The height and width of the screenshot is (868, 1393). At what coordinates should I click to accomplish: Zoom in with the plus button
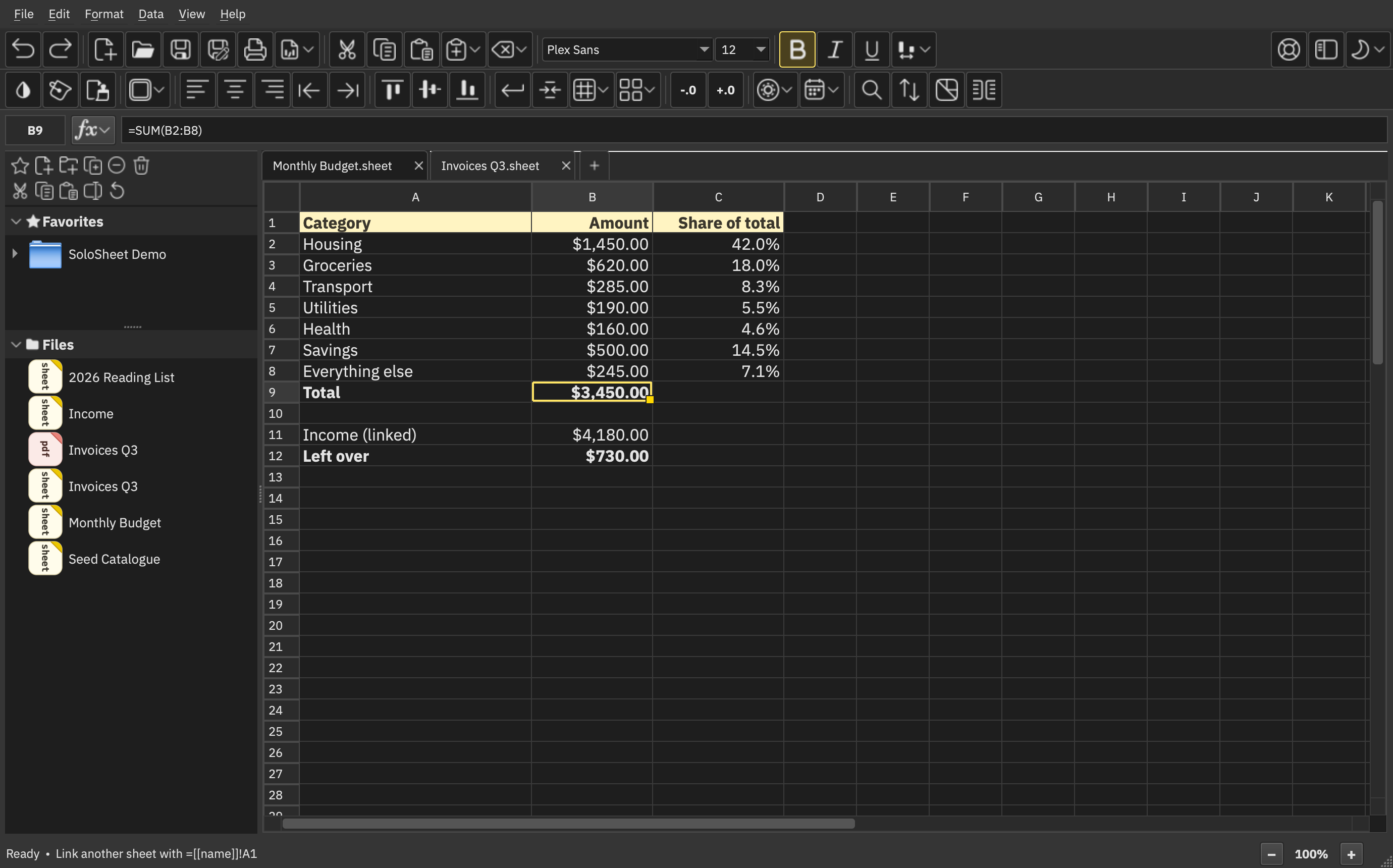pos(1351,854)
